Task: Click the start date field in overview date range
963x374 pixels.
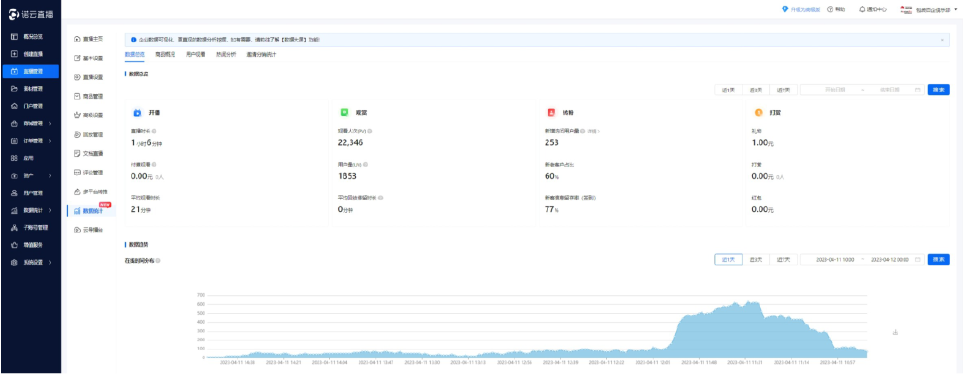Action: (x=835, y=90)
